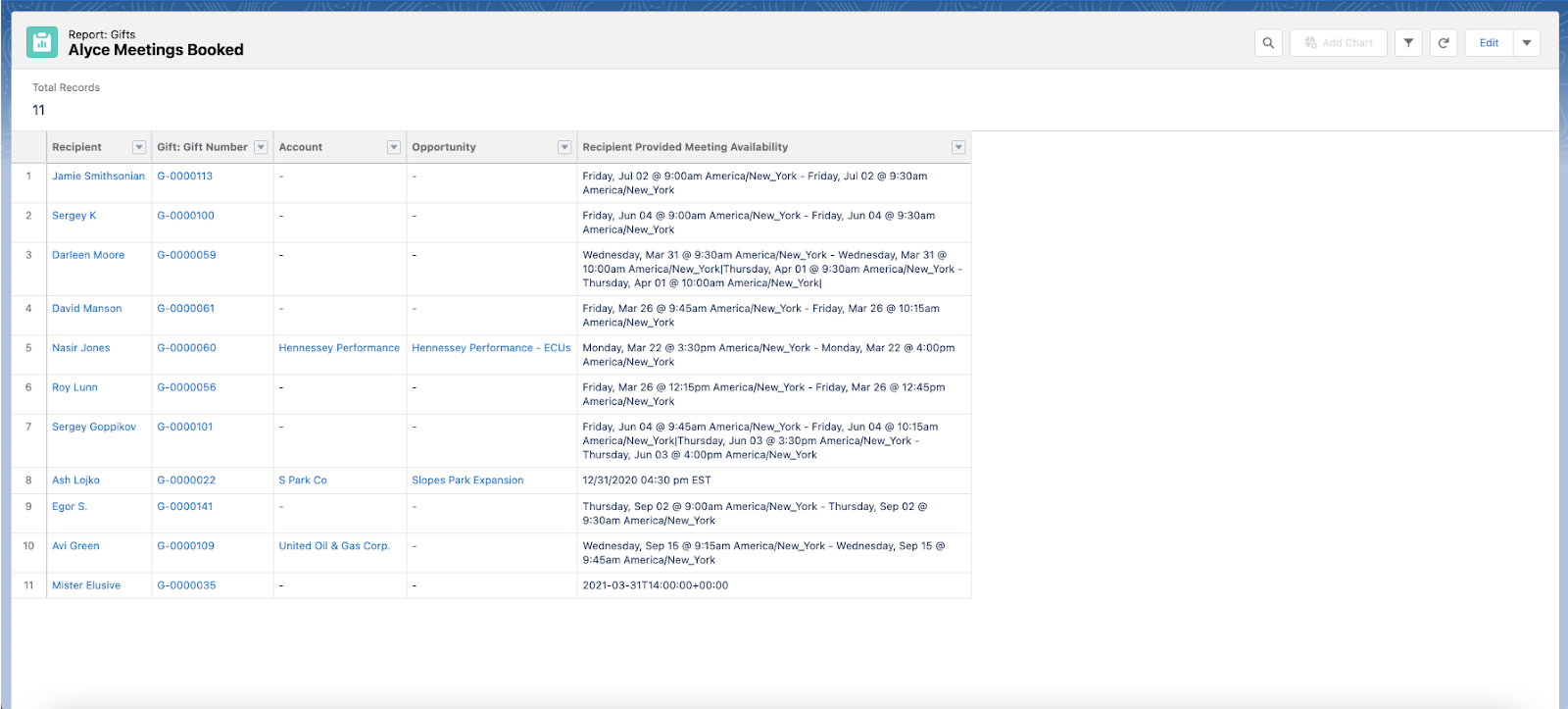The width and height of the screenshot is (1568, 709).
Task: Toggle the filter funnel icon
Action: pyautogui.click(x=1408, y=43)
